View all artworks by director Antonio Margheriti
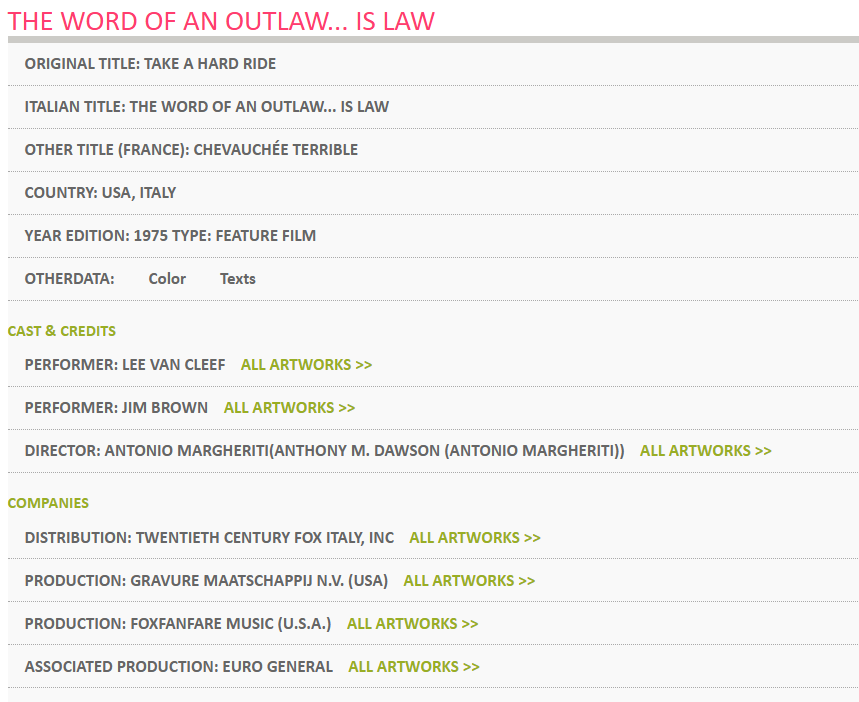This screenshot has height=702, width=859. tap(705, 451)
